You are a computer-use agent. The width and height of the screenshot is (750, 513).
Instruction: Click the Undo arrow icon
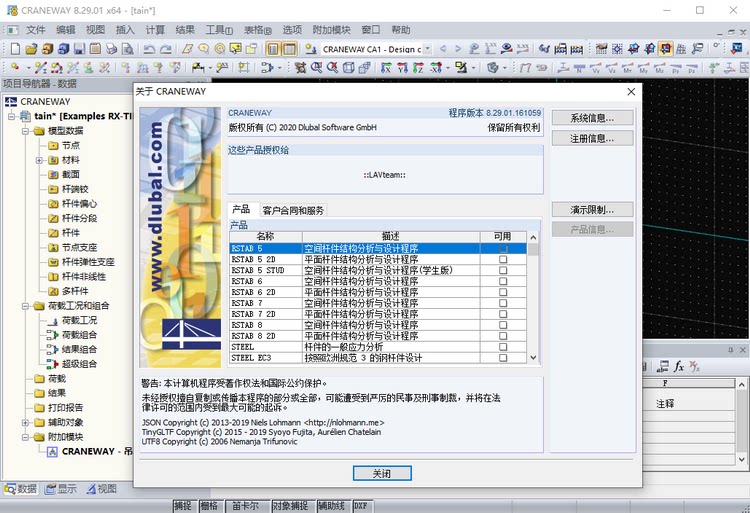pos(149,49)
